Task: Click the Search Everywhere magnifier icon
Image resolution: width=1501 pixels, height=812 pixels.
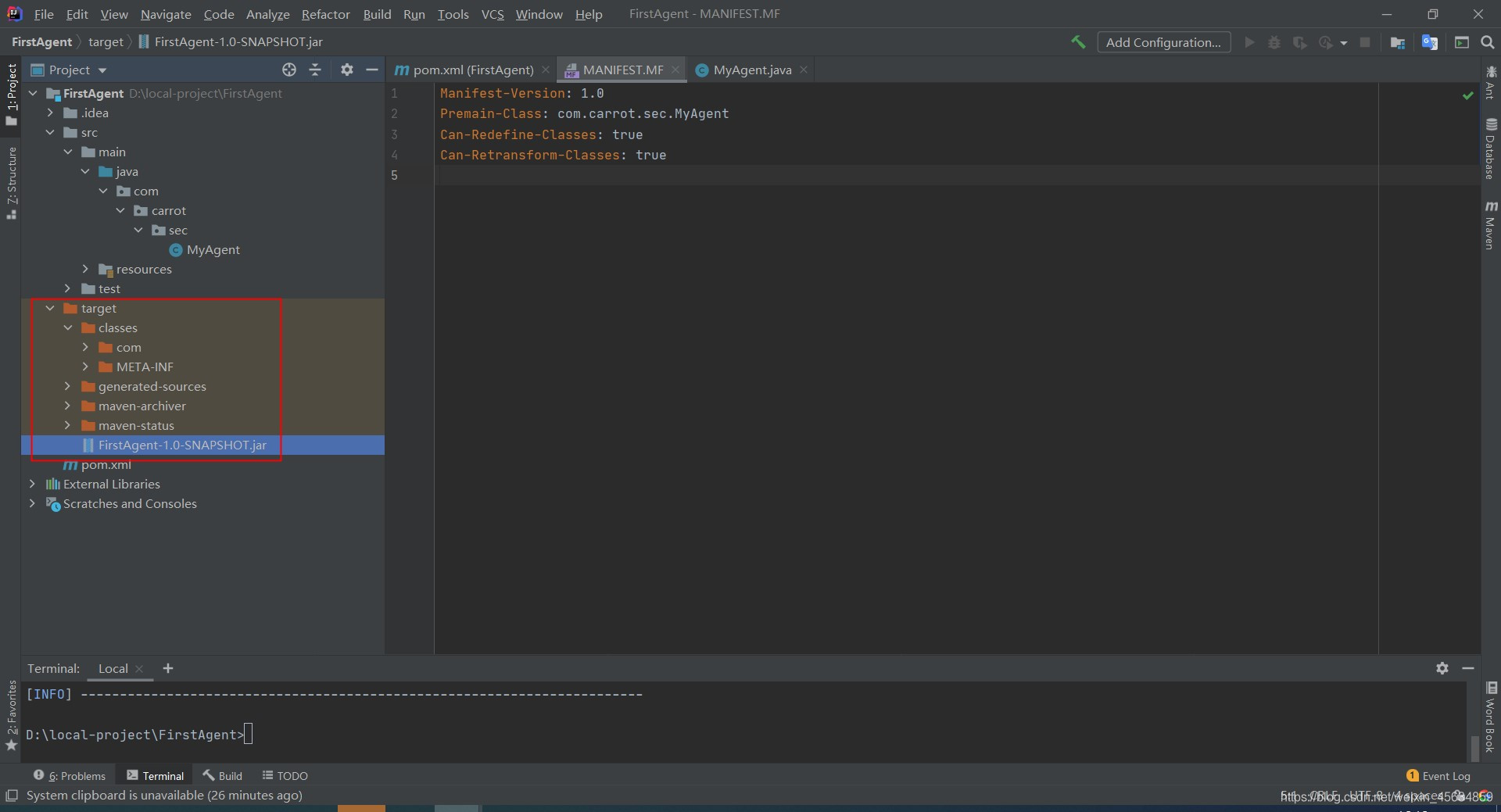Action: coord(1488,42)
